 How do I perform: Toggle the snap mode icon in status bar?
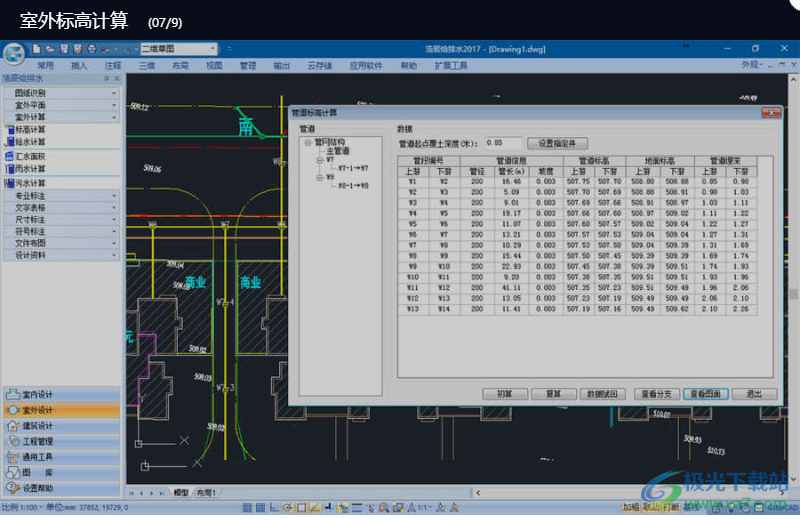tap(247, 507)
